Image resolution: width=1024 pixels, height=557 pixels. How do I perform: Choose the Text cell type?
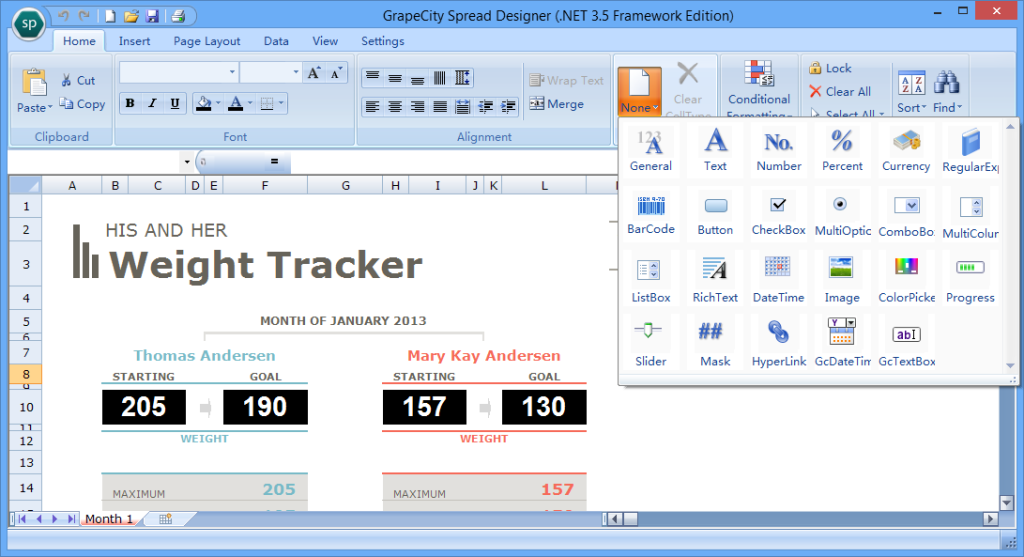715,150
